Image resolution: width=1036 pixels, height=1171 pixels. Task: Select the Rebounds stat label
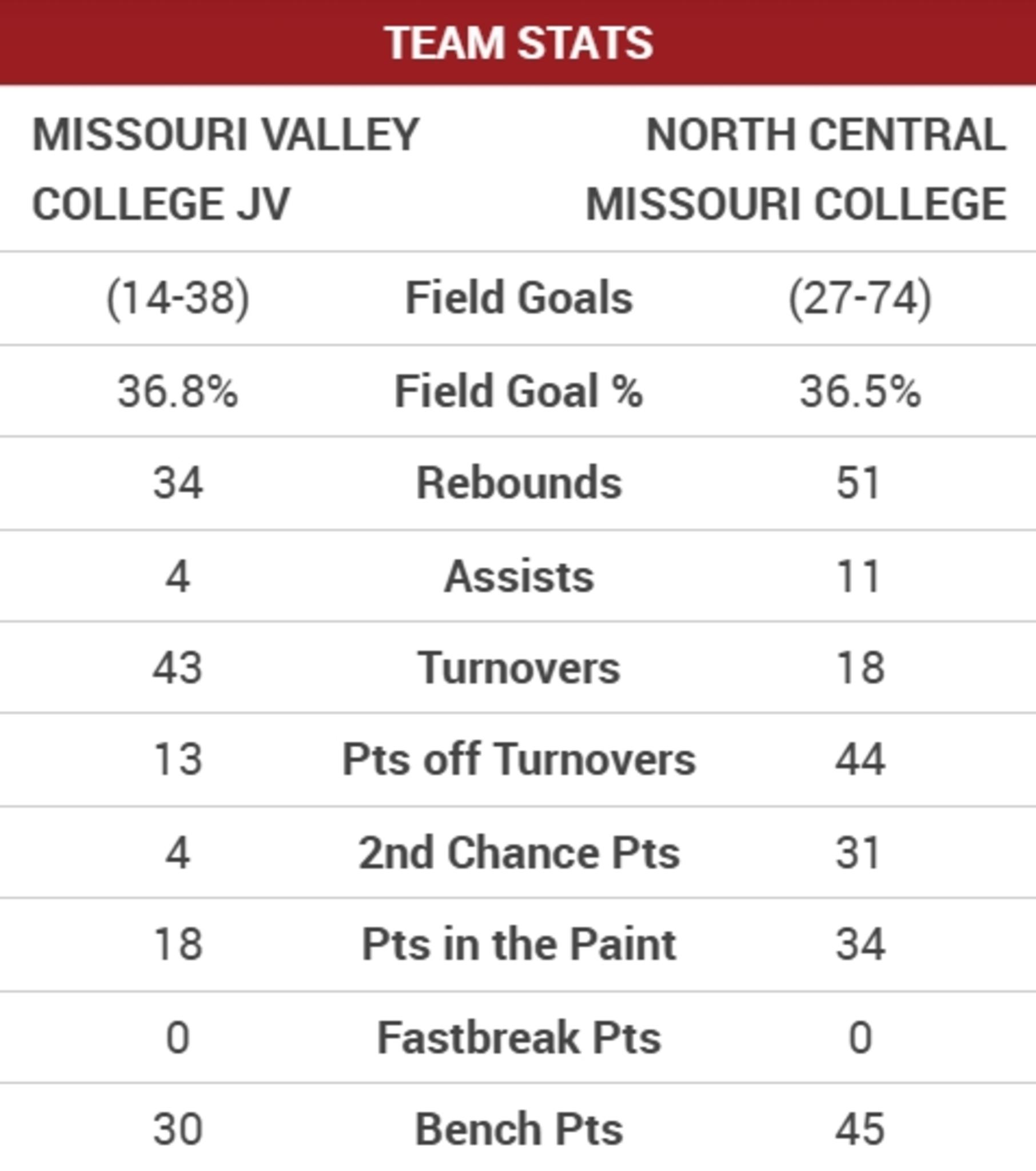[x=519, y=484]
